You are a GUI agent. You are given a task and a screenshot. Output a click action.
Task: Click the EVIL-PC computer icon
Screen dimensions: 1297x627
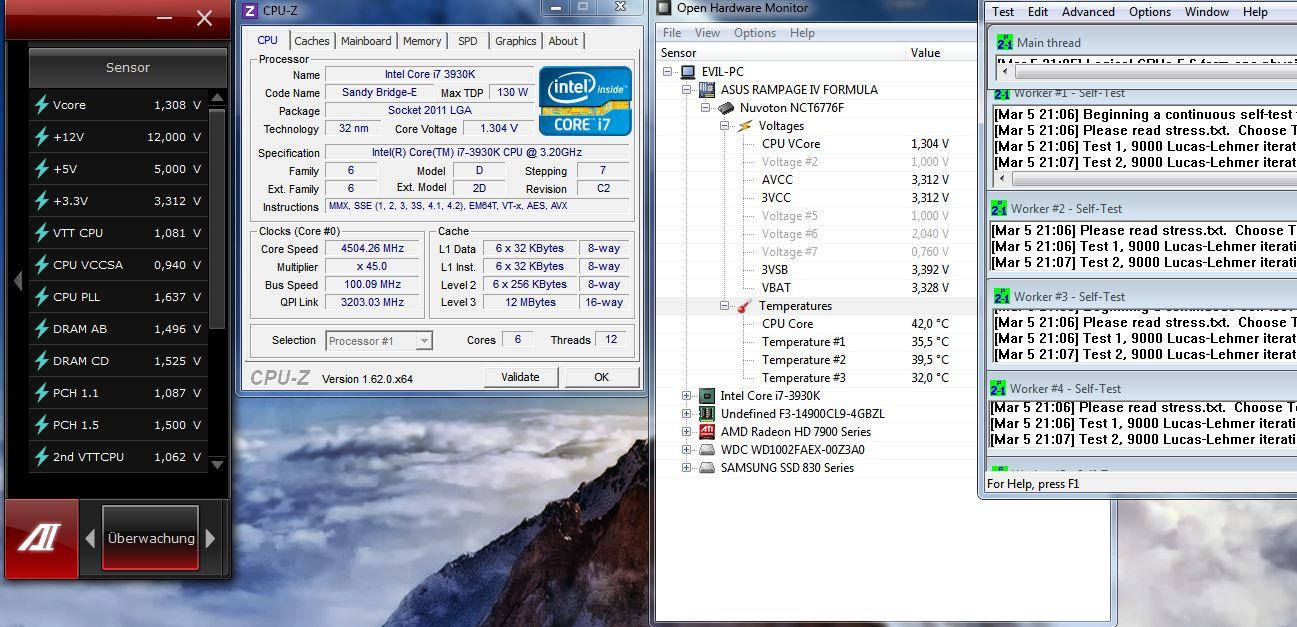pyautogui.click(x=688, y=72)
